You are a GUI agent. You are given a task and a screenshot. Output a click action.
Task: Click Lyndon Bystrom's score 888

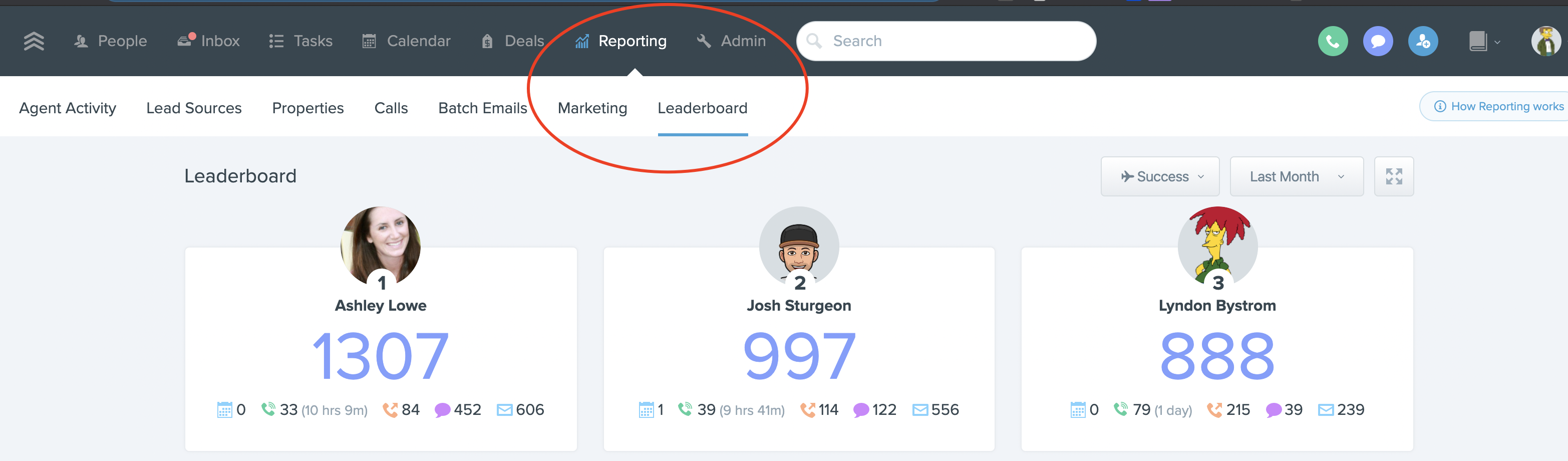(x=1217, y=356)
